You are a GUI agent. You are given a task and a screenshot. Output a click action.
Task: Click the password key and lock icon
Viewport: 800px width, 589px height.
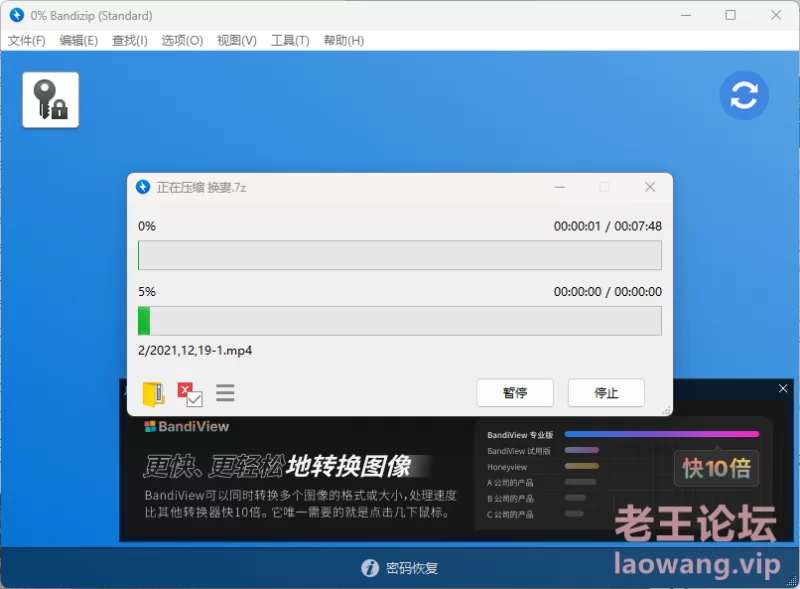point(51,100)
